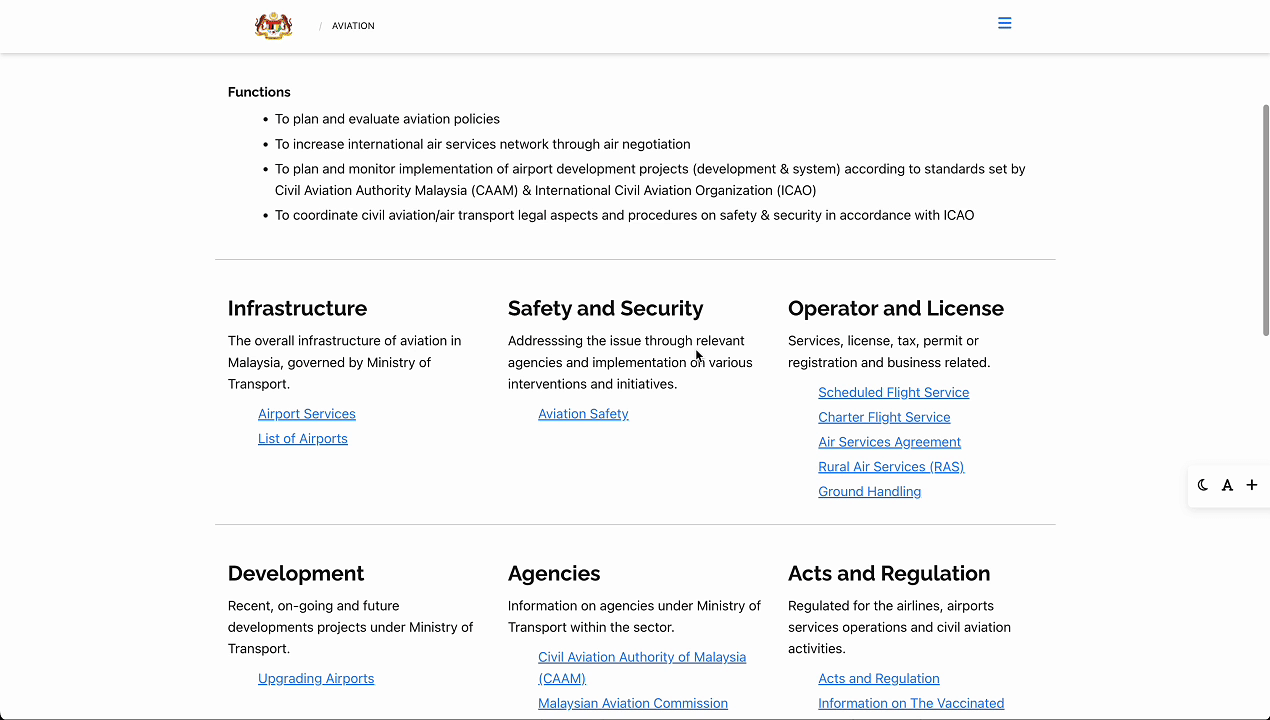1270x720 pixels.
Task: Visit Malaysian Aviation Commission link
Action: click(x=632, y=704)
